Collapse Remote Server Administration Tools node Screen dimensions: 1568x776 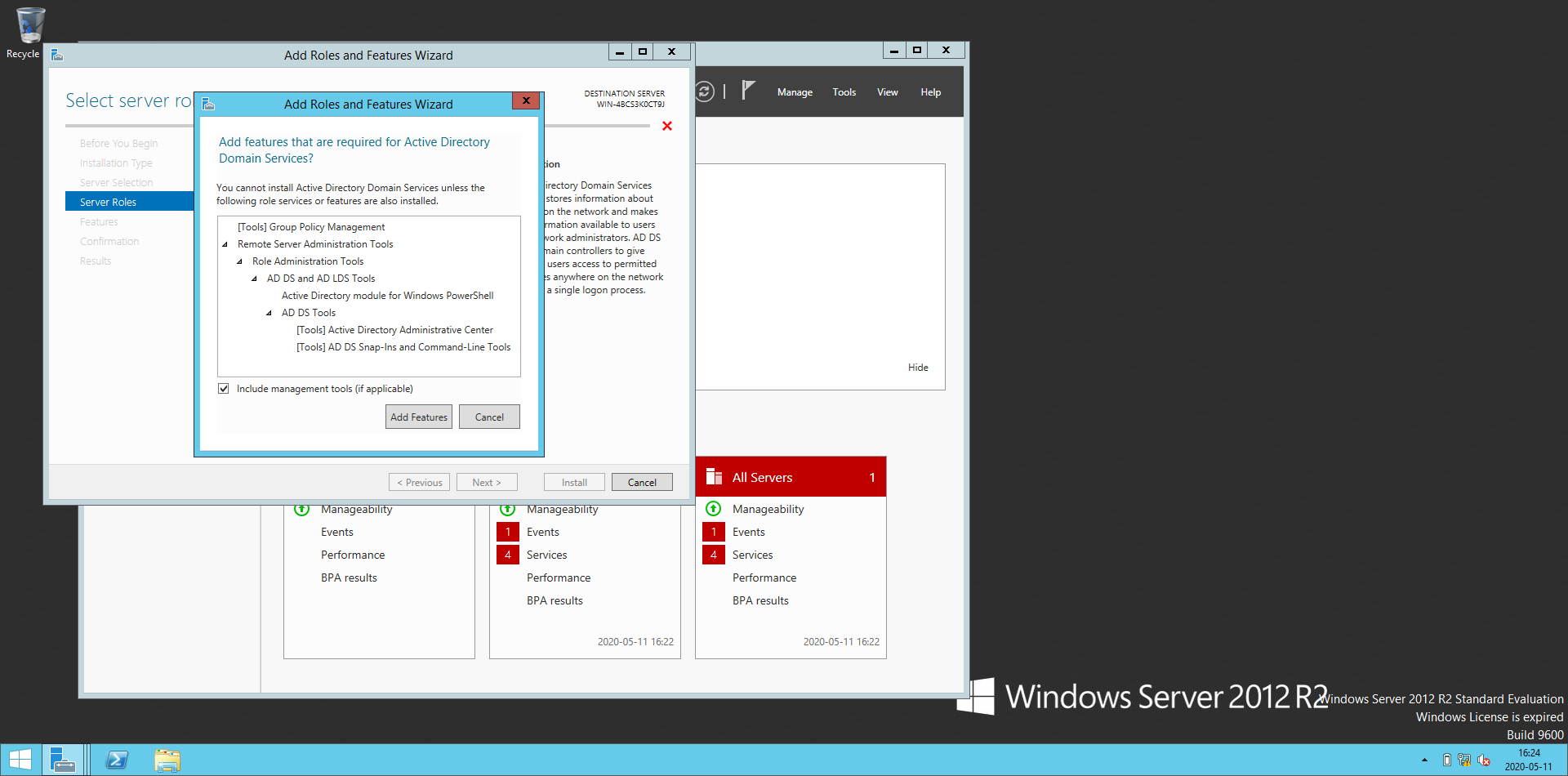click(225, 244)
